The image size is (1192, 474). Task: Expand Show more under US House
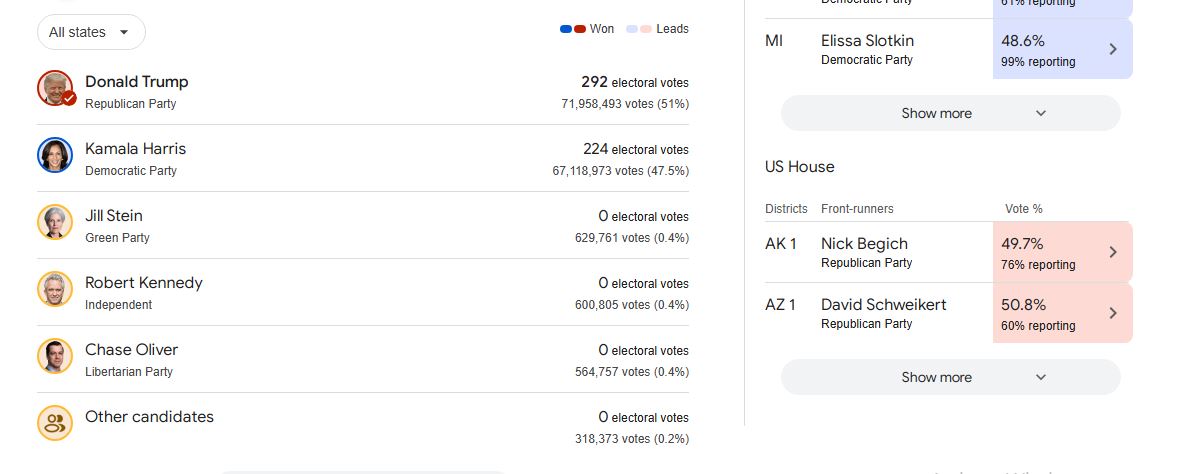click(x=950, y=377)
